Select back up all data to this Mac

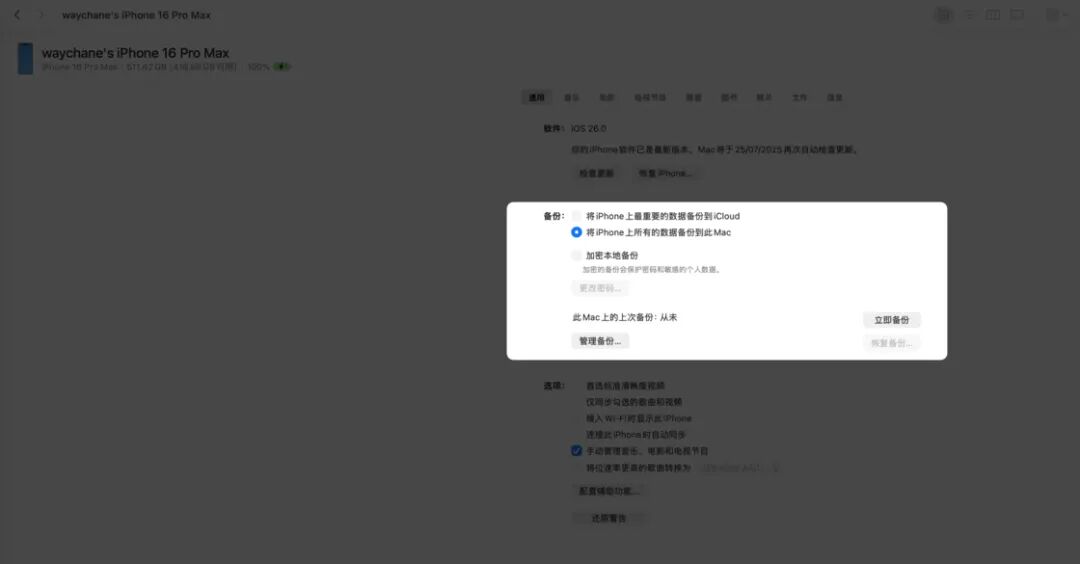(577, 233)
